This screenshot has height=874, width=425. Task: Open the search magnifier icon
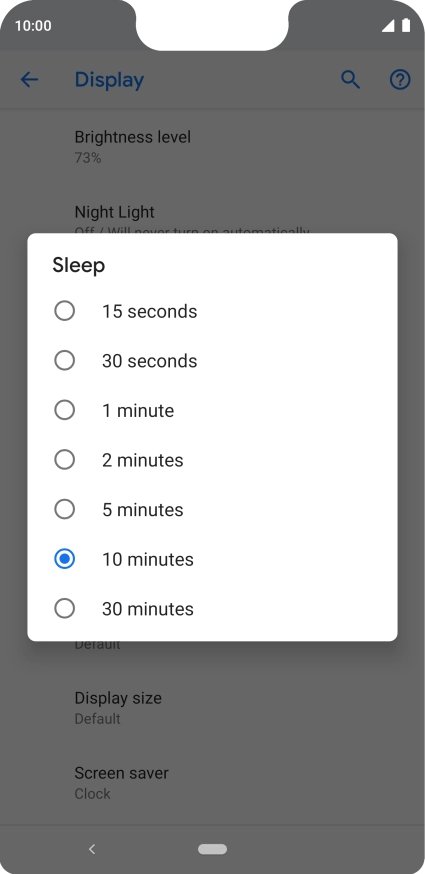[351, 80]
